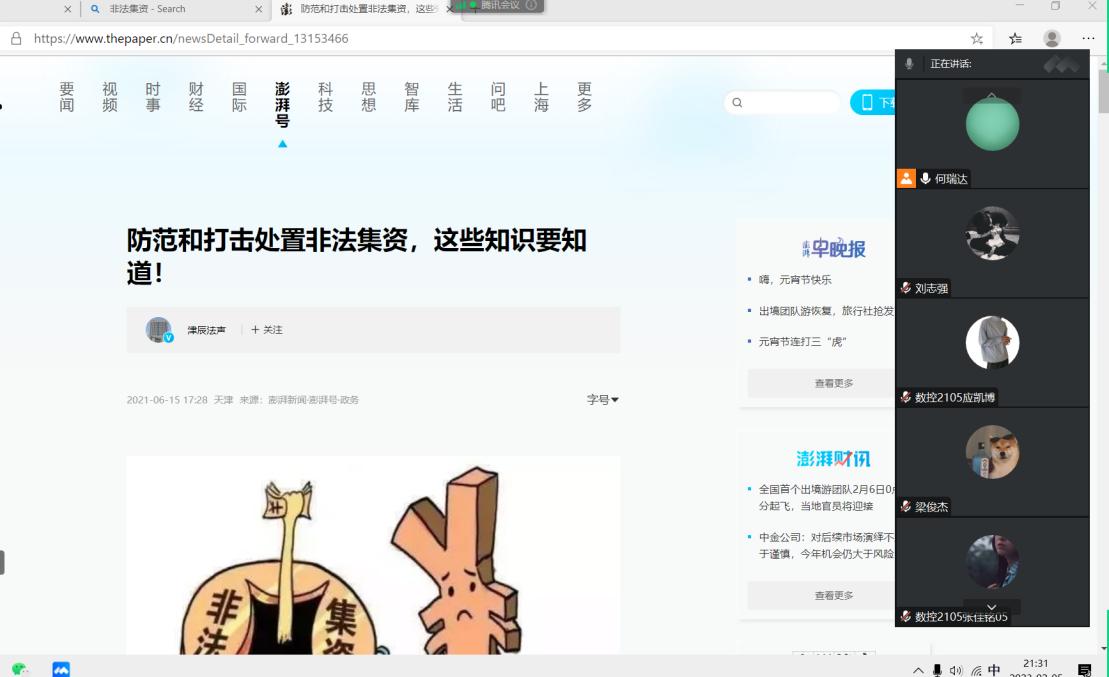The image size is (1109, 677).
Task: Click the 正在讲话 microphone icon
Action: click(910, 64)
